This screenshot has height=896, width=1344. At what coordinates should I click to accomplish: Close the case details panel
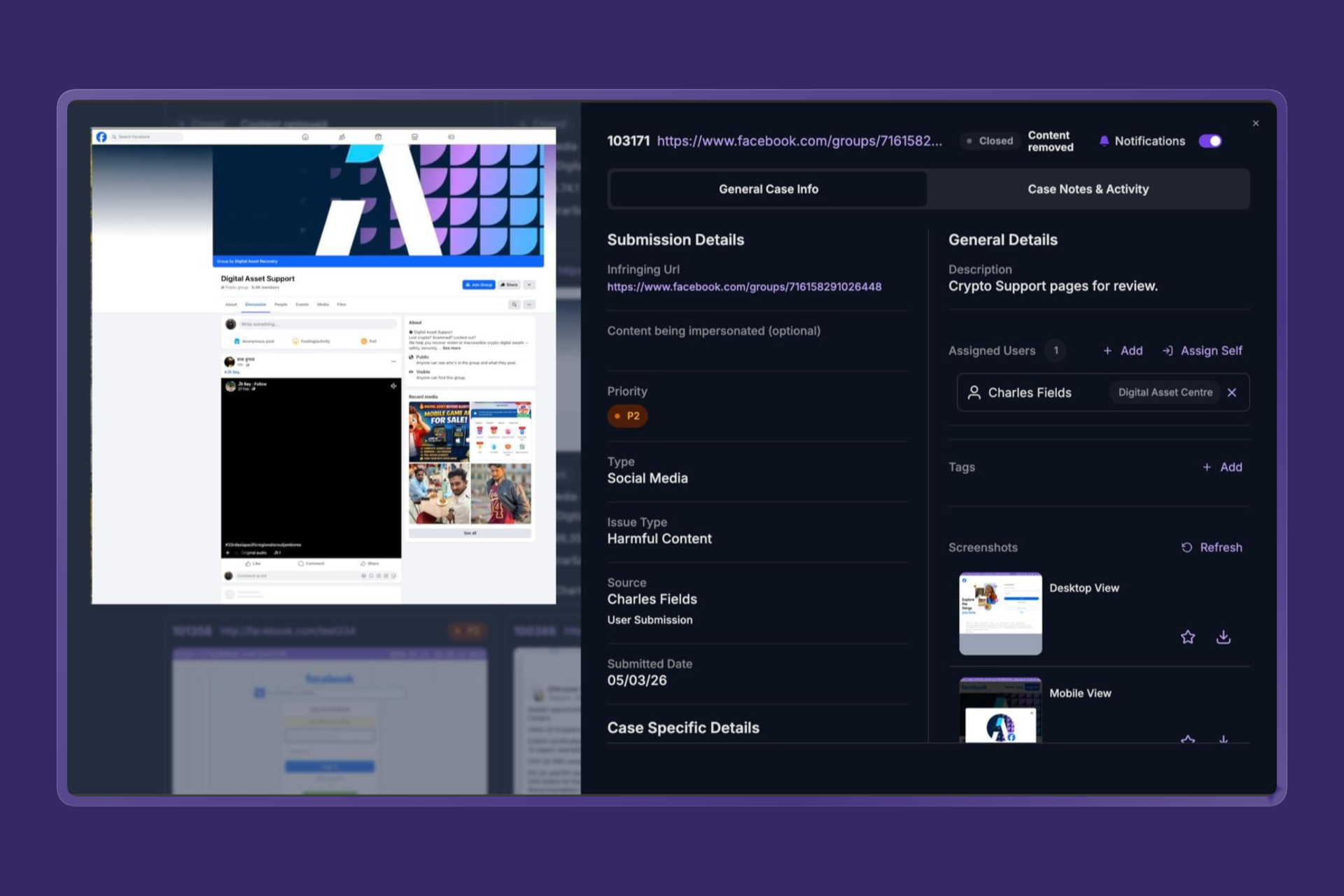pyautogui.click(x=1256, y=123)
